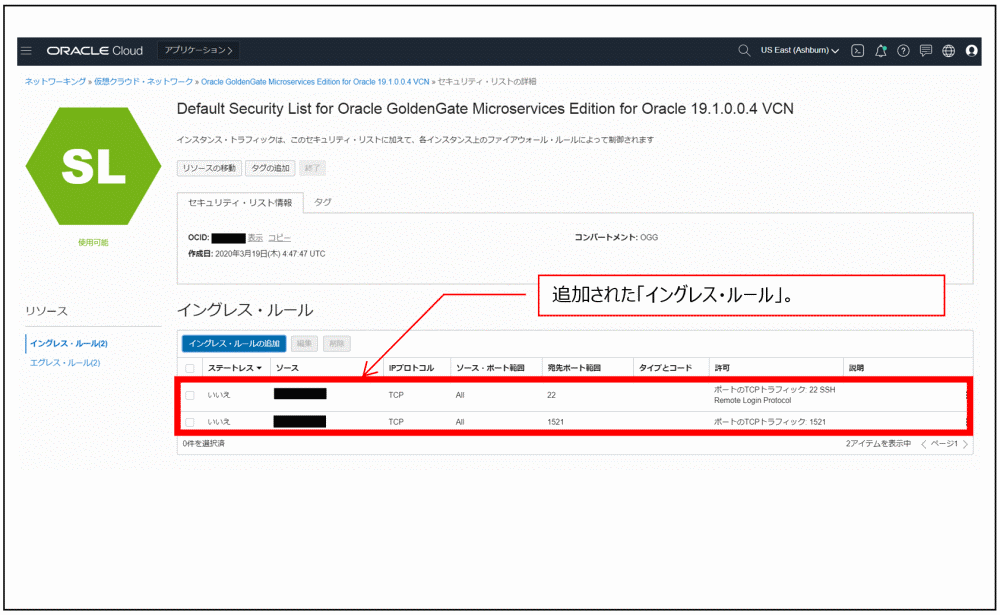1000x615 pixels.
Task: Open 仮想クラウド・ネットワーク breadcrumb link
Action: pyautogui.click(x=143, y=82)
